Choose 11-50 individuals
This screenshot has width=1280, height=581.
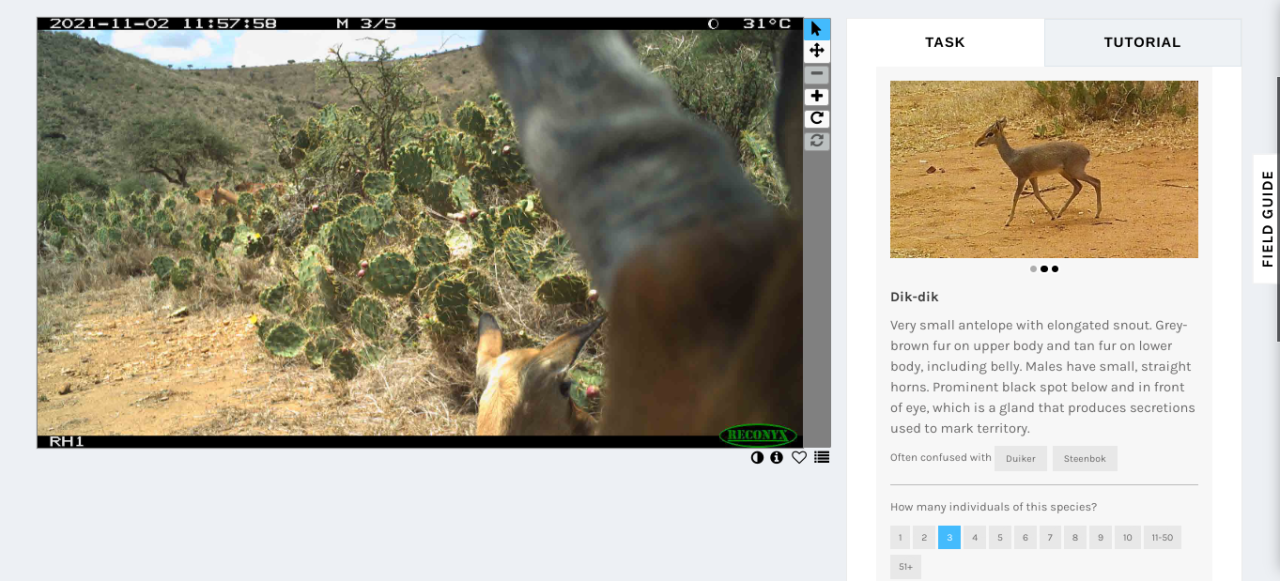coord(1162,537)
